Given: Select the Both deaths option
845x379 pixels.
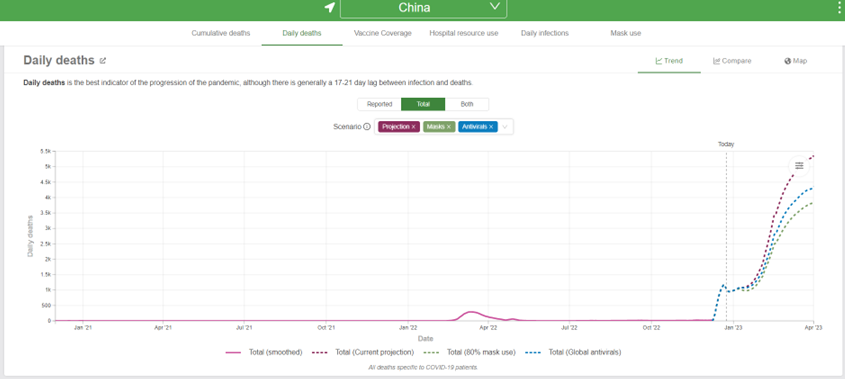Looking at the screenshot, I should coord(467,104).
